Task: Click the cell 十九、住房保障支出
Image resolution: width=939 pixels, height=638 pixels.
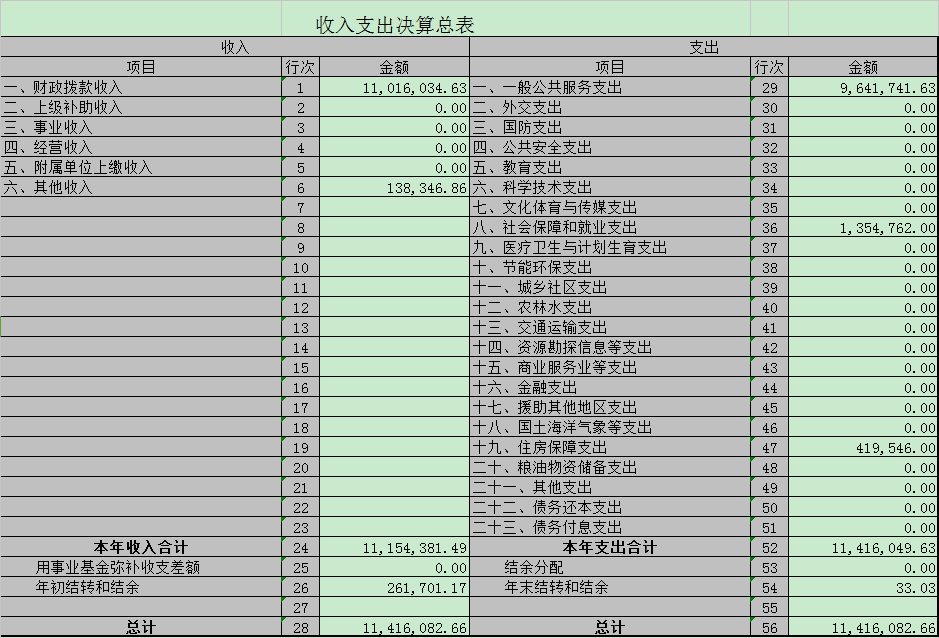Action: coord(610,447)
